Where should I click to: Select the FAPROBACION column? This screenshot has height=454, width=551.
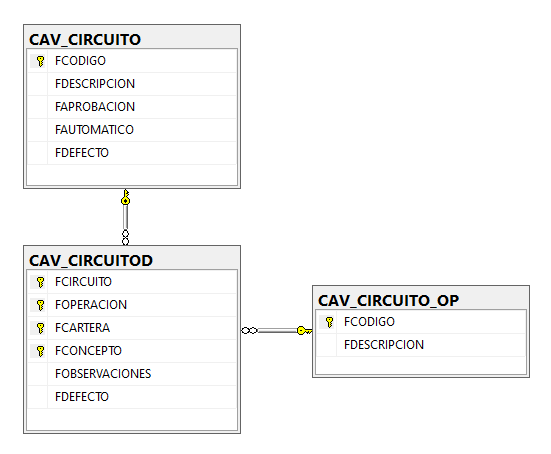[132, 107]
